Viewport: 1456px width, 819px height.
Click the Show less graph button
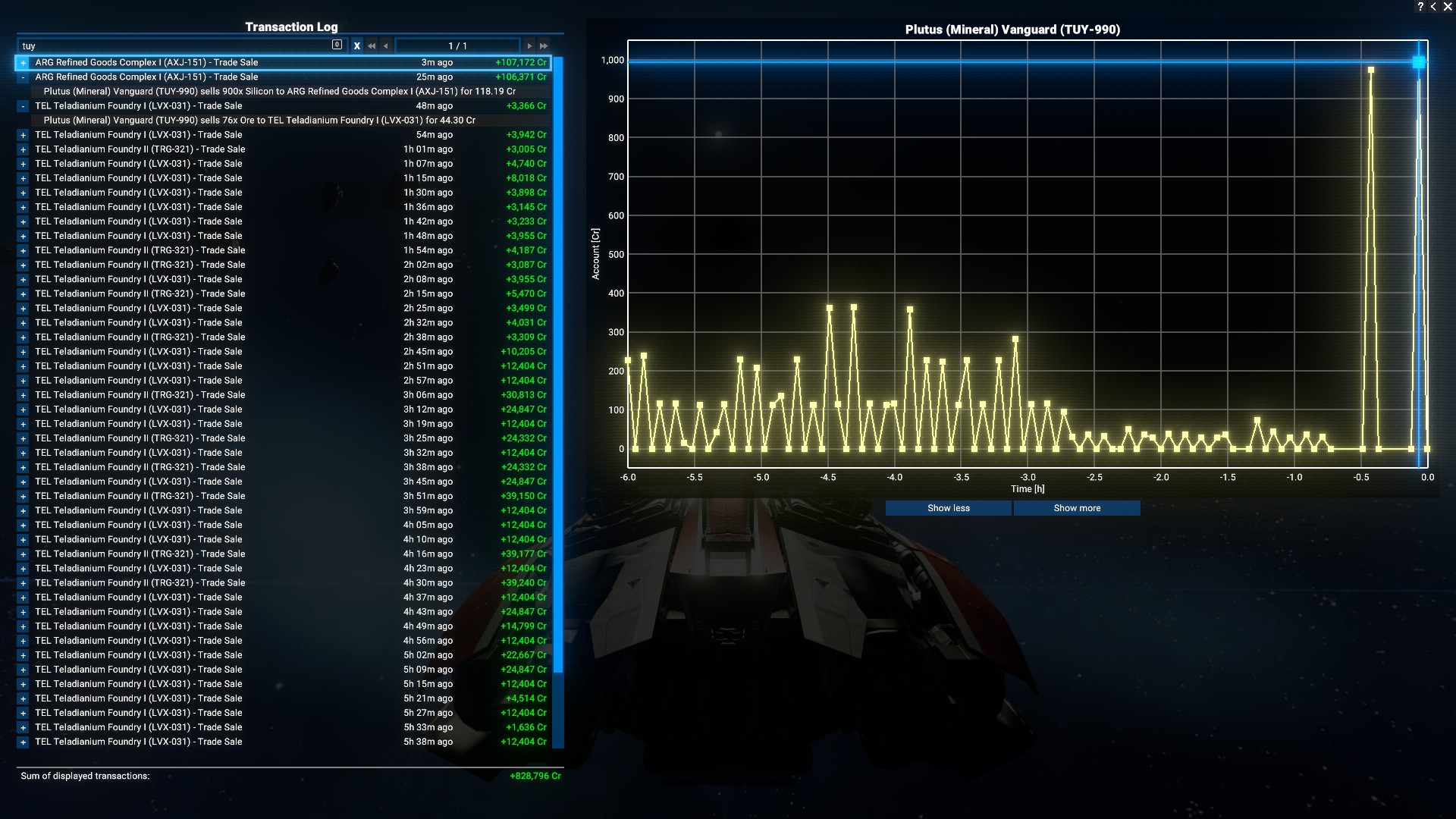[948, 508]
